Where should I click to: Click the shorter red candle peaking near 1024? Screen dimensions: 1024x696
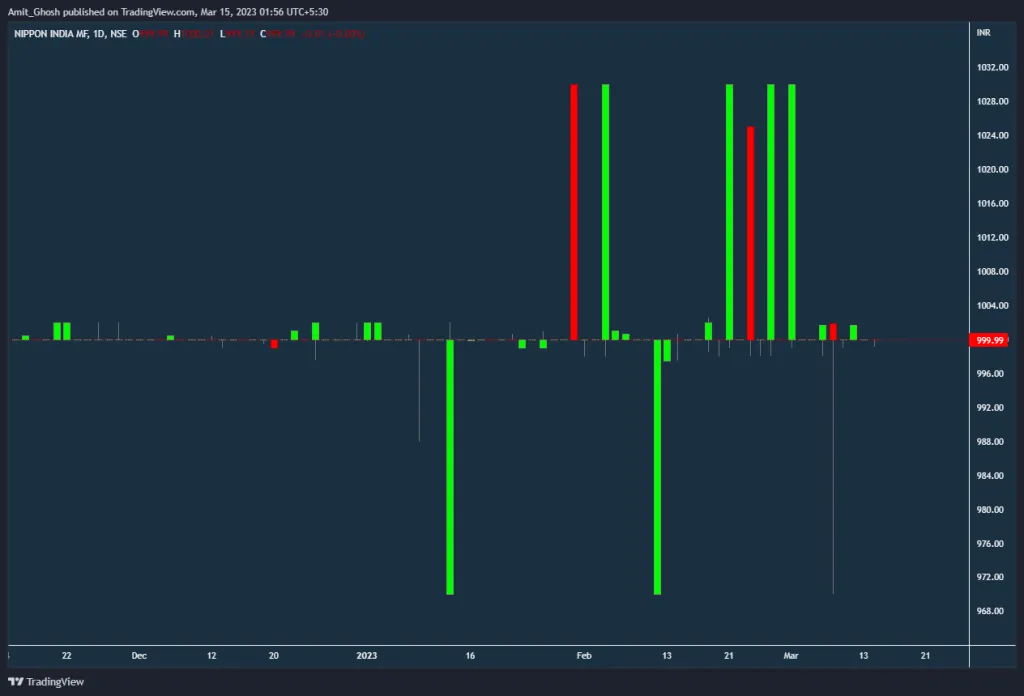[750, 232]
